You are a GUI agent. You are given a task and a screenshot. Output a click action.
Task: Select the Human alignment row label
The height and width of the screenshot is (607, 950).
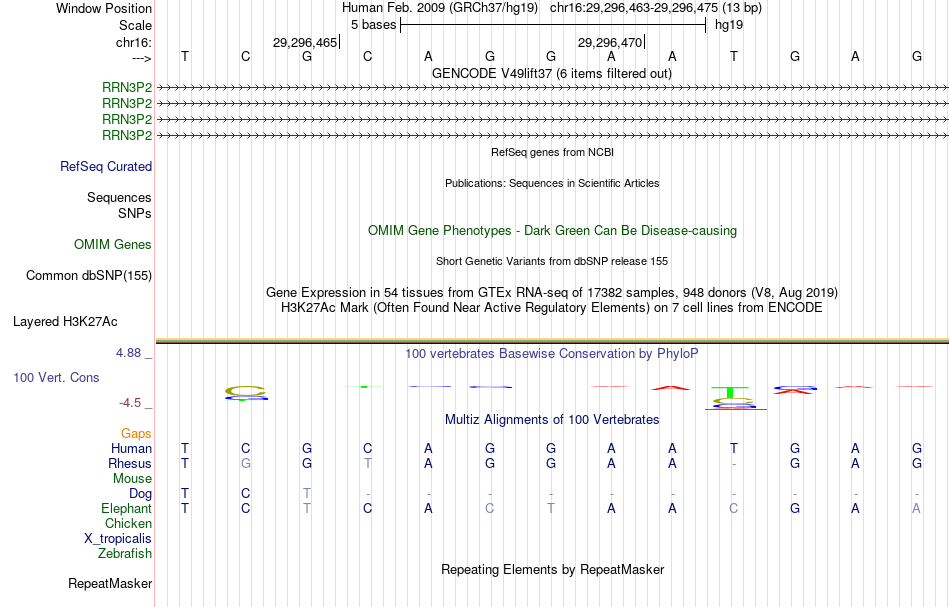coord(131,449)
